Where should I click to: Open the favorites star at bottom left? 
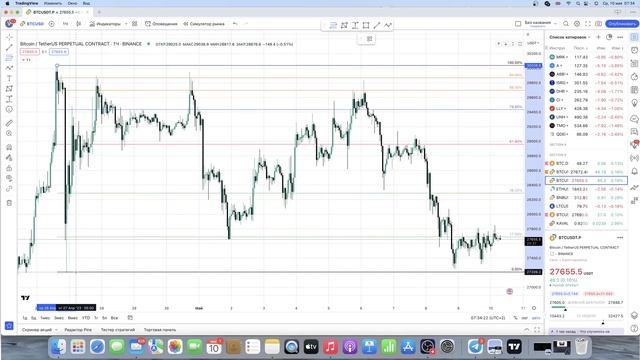point(9,326)
